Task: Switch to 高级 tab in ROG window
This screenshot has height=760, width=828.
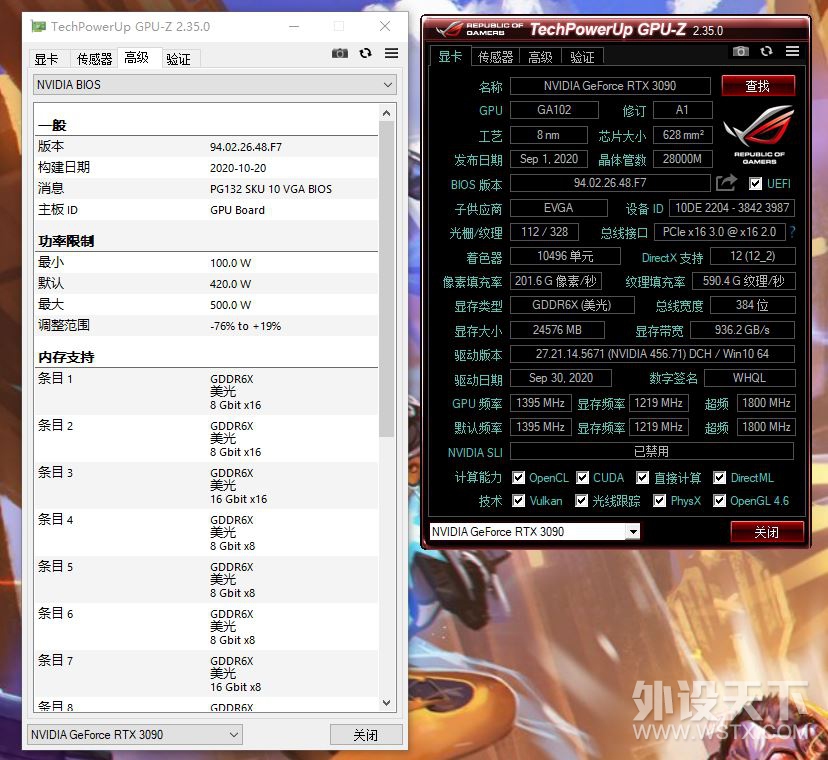Action: coord(540,57)
